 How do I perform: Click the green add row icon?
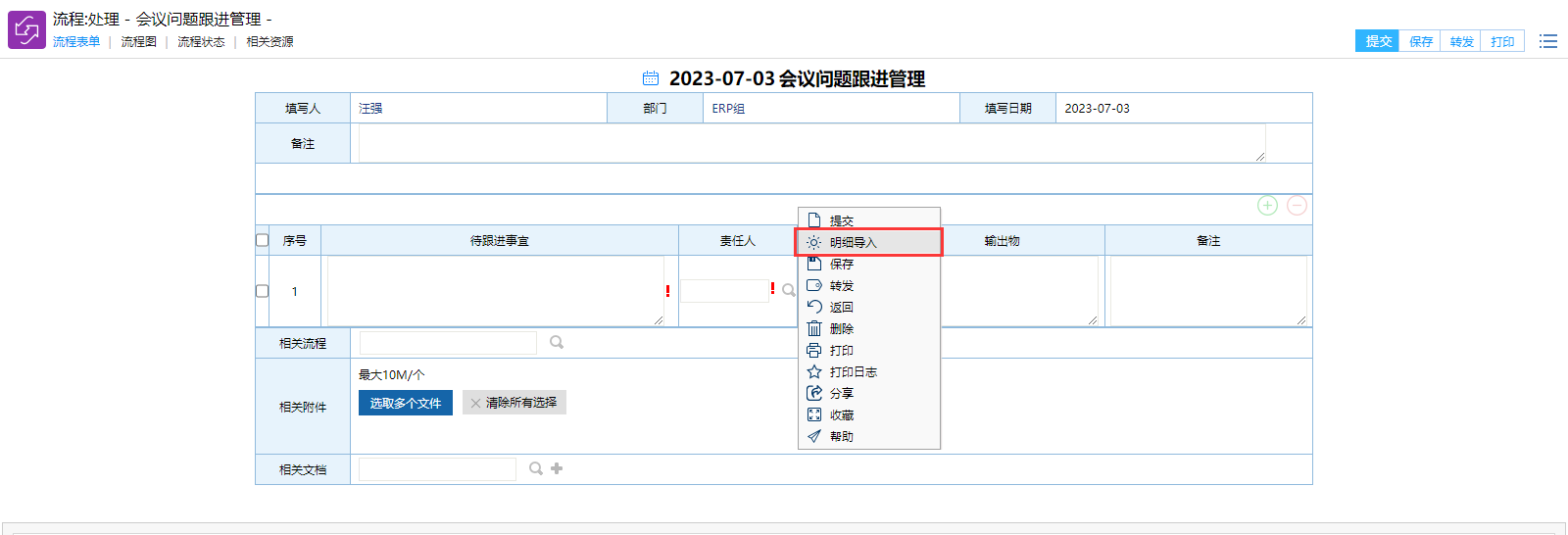(1267, 206)
